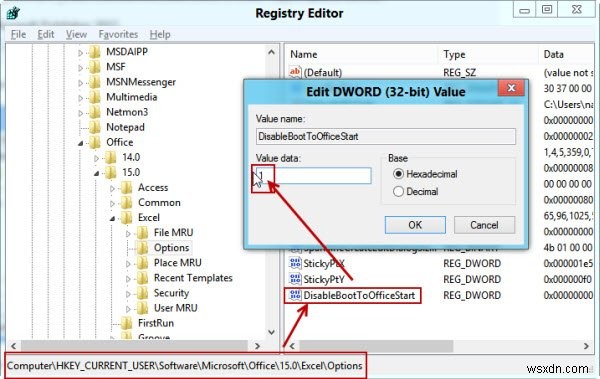Select the MSDAIPP folder icon
This screenshot has width=600, height=379.
[95, 52]
